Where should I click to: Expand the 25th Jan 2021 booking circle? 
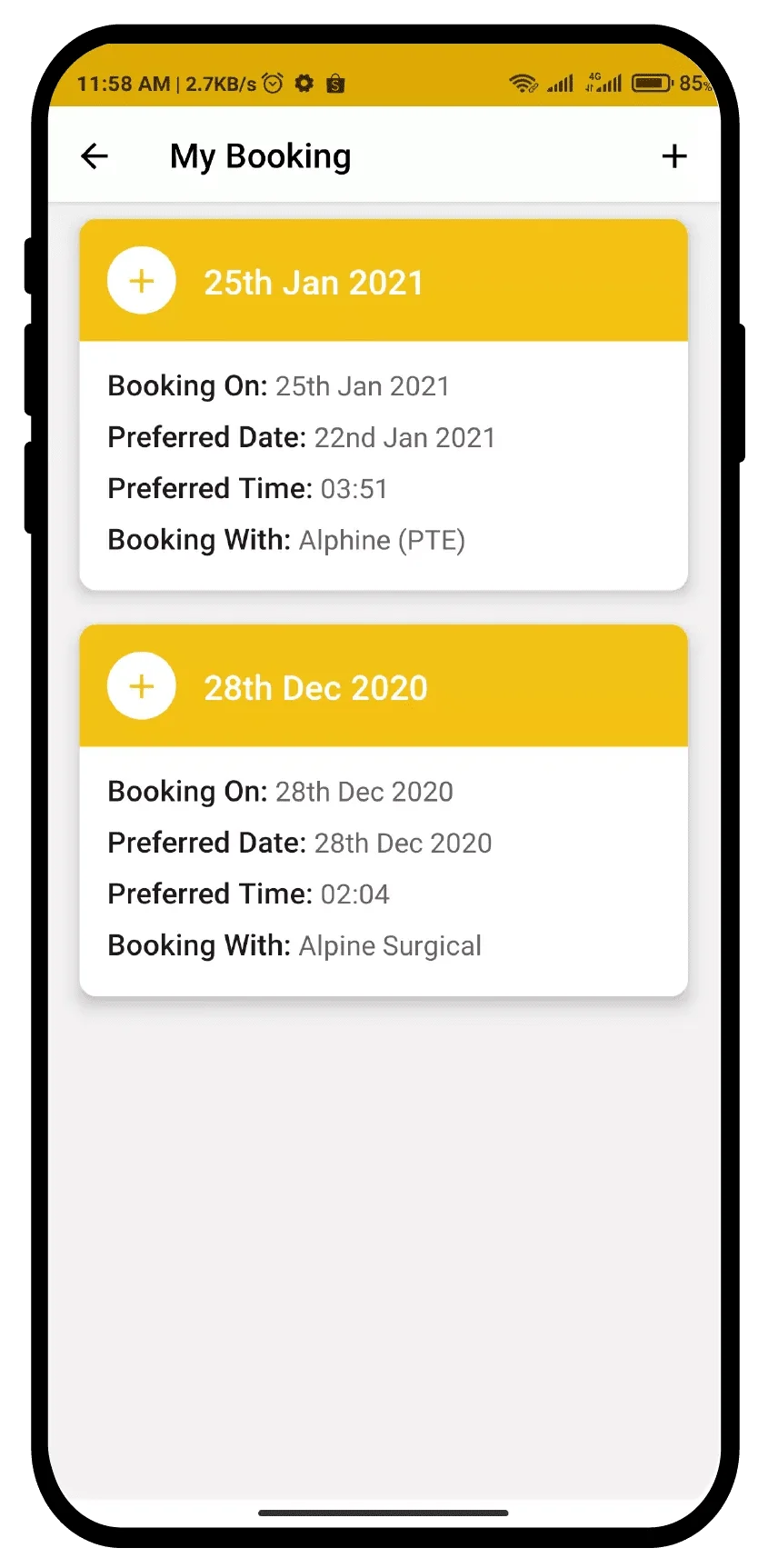[x=141, y=281]
